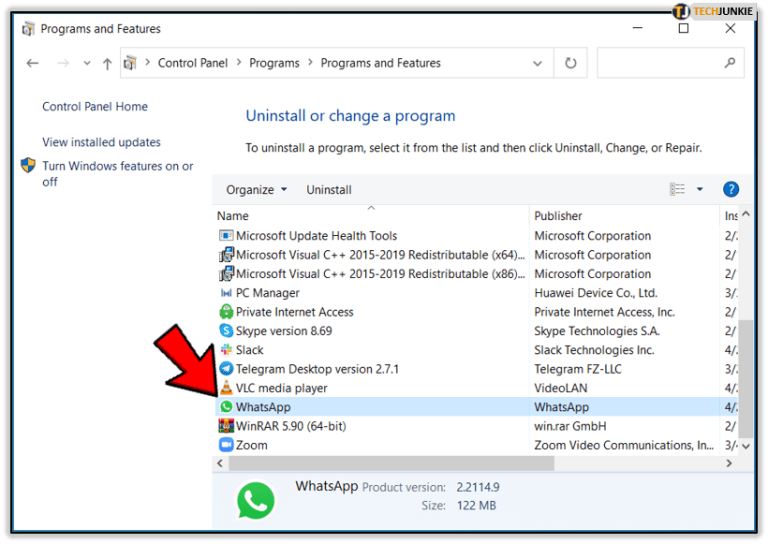
Task: Open help via the blue question mark
Action: [x=731, y=189]
